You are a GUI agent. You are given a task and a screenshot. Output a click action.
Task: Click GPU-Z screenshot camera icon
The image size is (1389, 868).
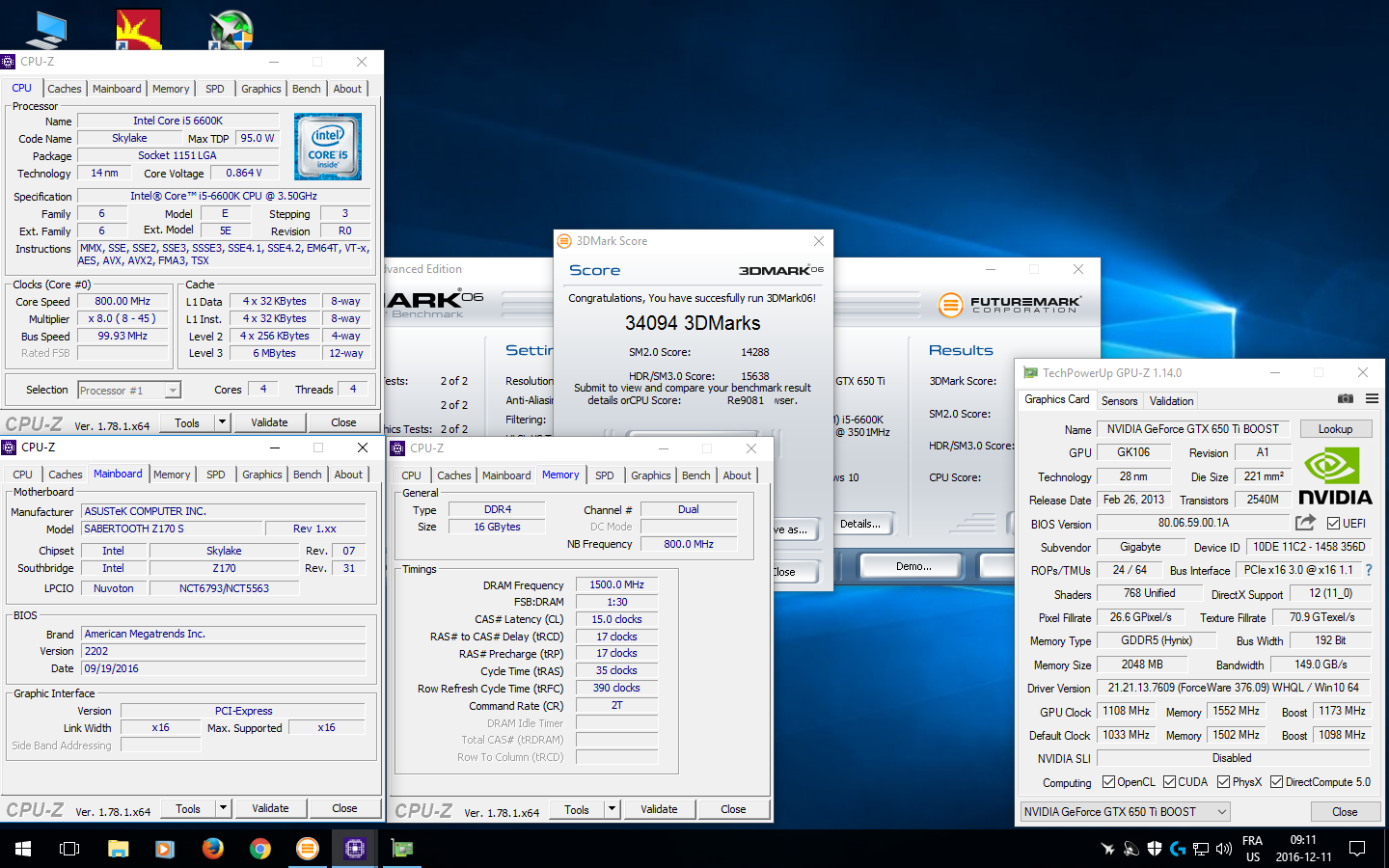click(1346, 398)
